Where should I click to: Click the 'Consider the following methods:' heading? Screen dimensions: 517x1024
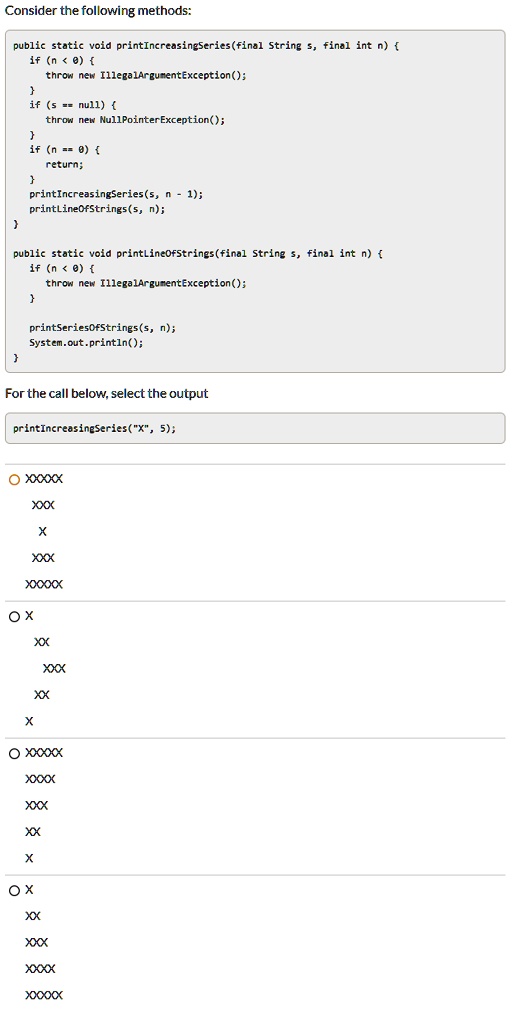pos(98,11)
